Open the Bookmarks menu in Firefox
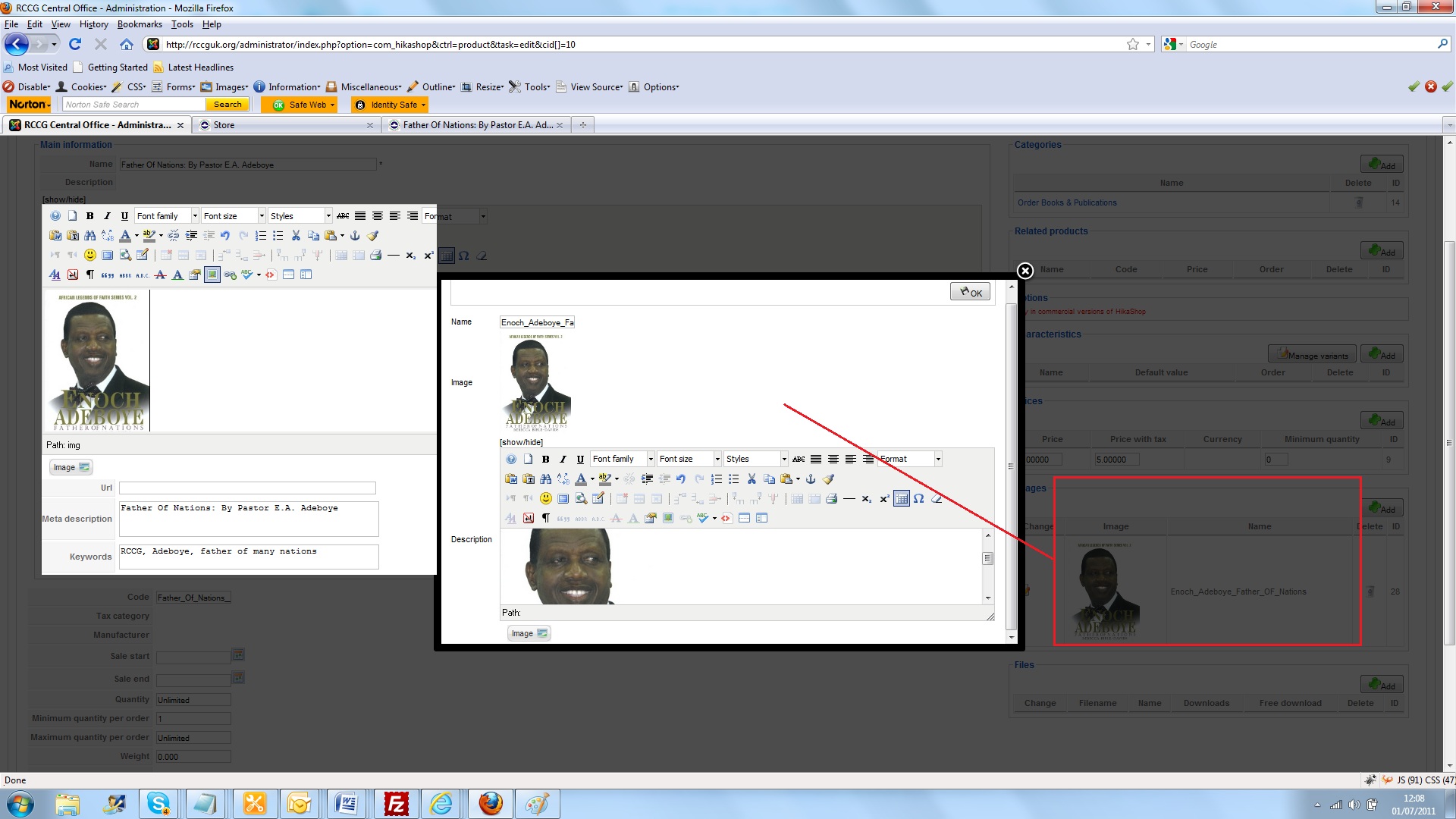This screenshot has width=1456, height=819. [140, 24]
